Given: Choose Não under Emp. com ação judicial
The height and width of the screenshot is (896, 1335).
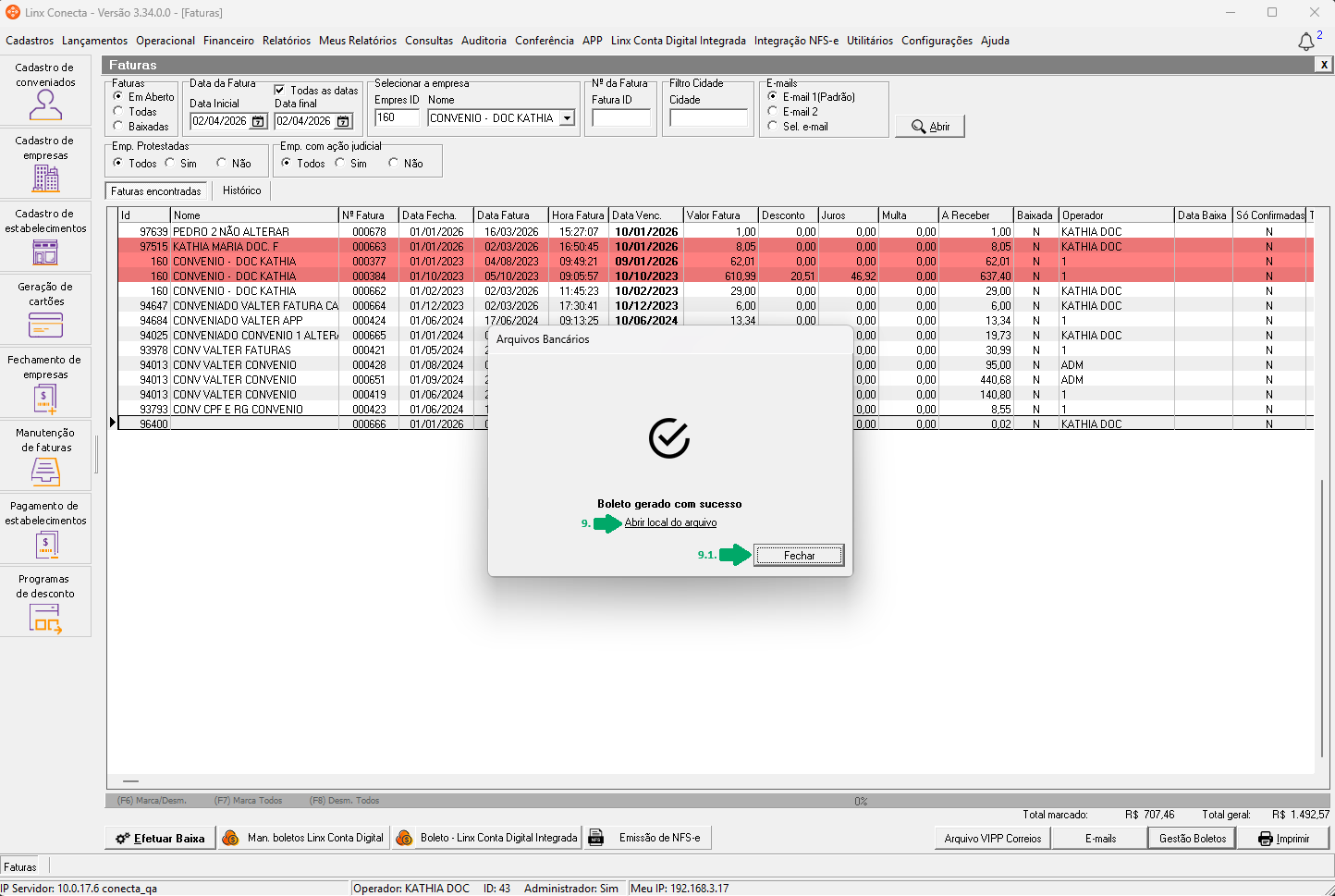Looking at the screenshot, I should 394,163.
